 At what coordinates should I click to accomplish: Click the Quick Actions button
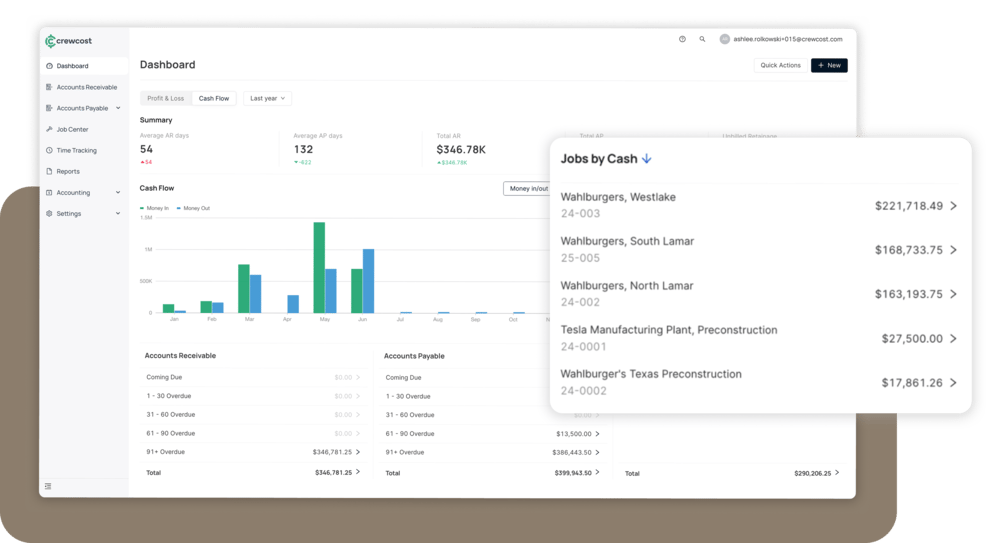point(780,65)
